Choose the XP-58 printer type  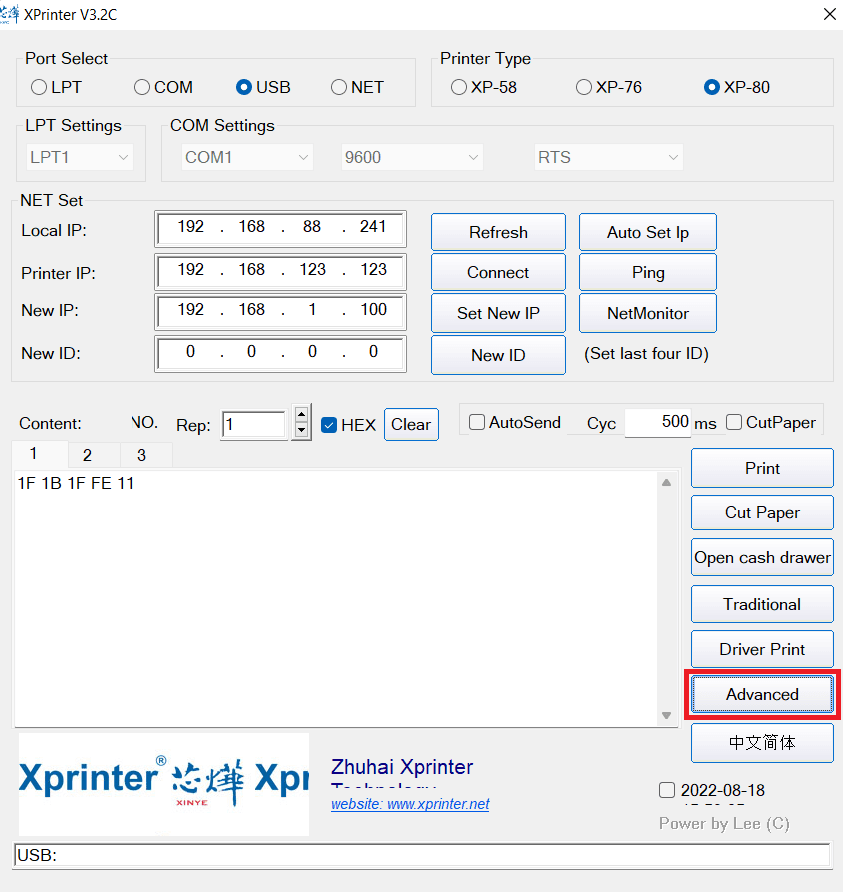click(x=459, y=87)
